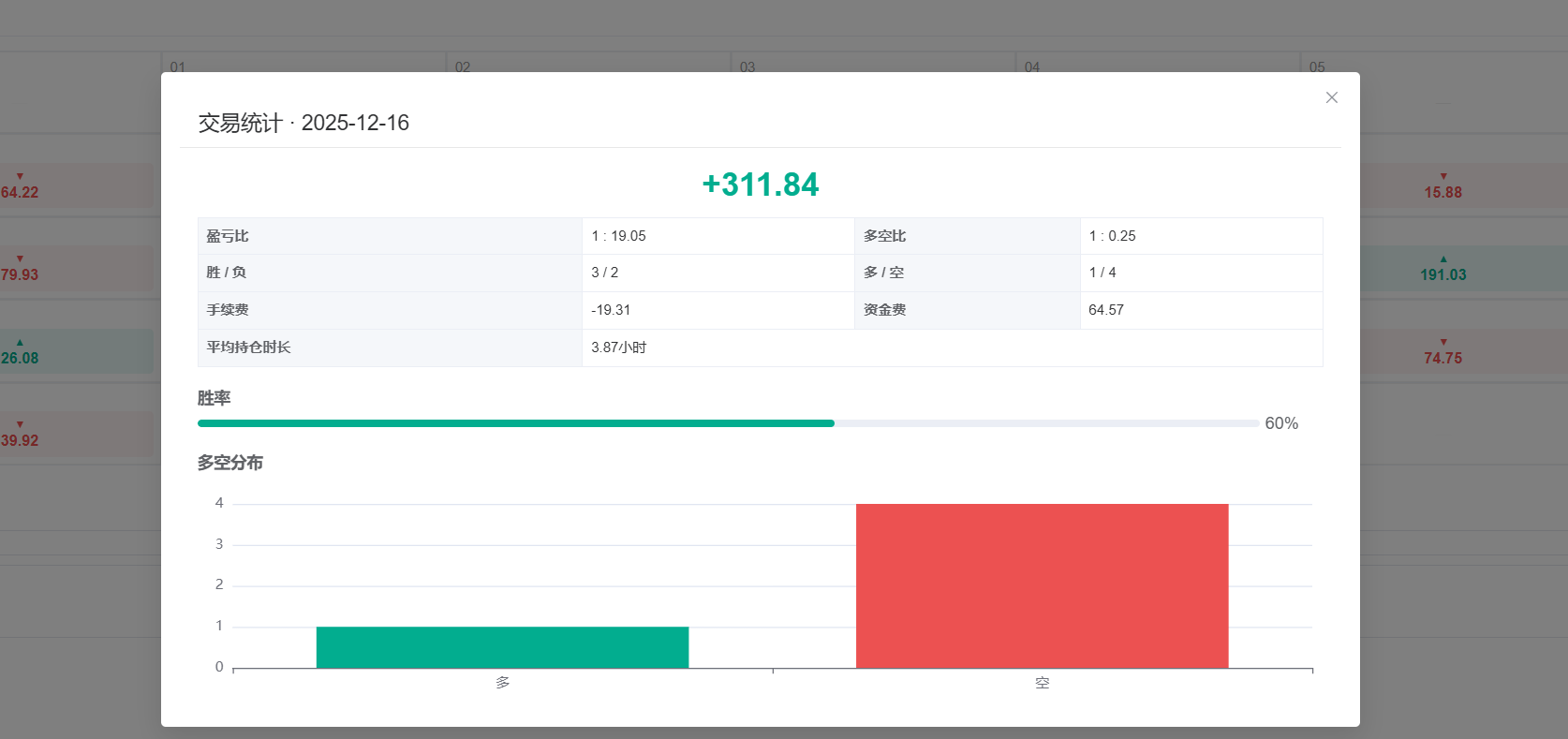Click the 资金费 value 64.57
The height and width of the screenshot is (739, 1568).
(1106, 310)
